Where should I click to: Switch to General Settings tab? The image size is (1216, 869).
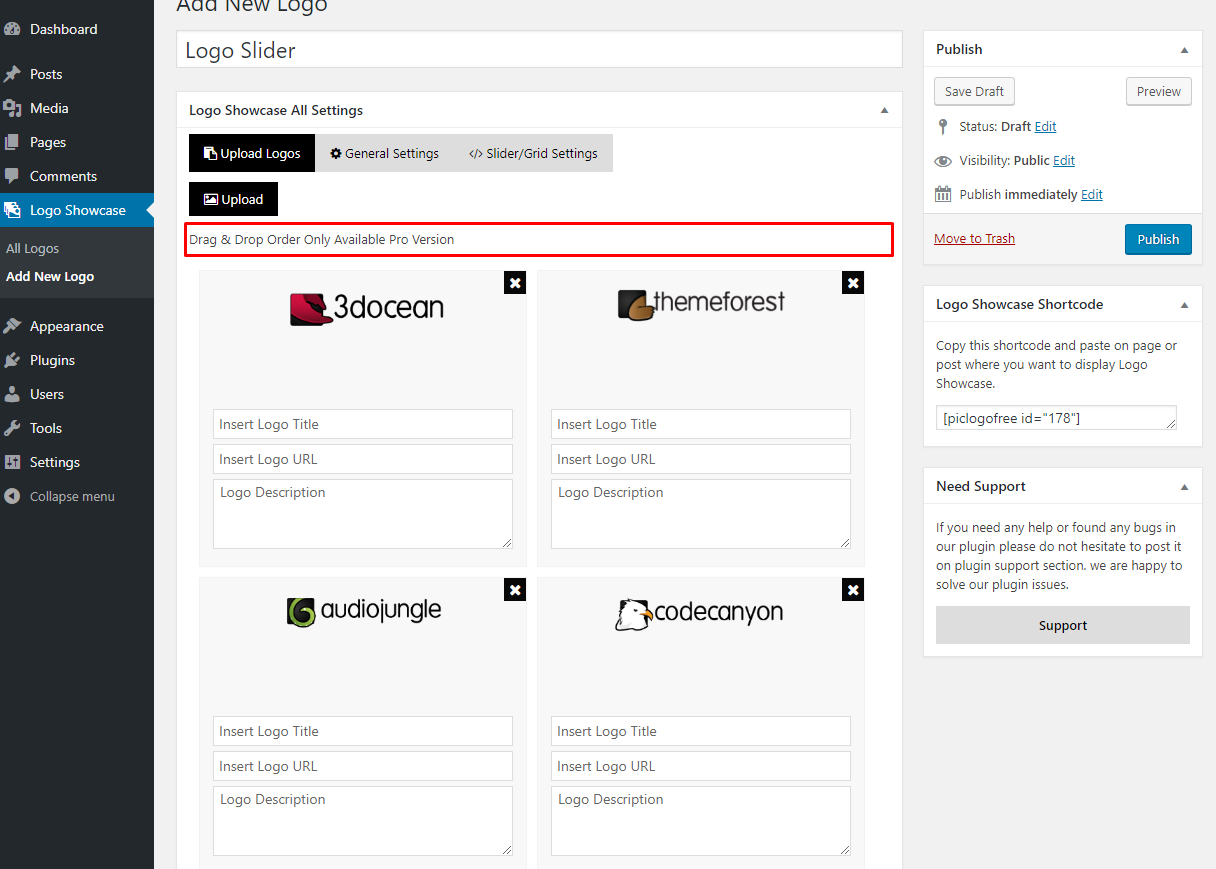(385, 153)
